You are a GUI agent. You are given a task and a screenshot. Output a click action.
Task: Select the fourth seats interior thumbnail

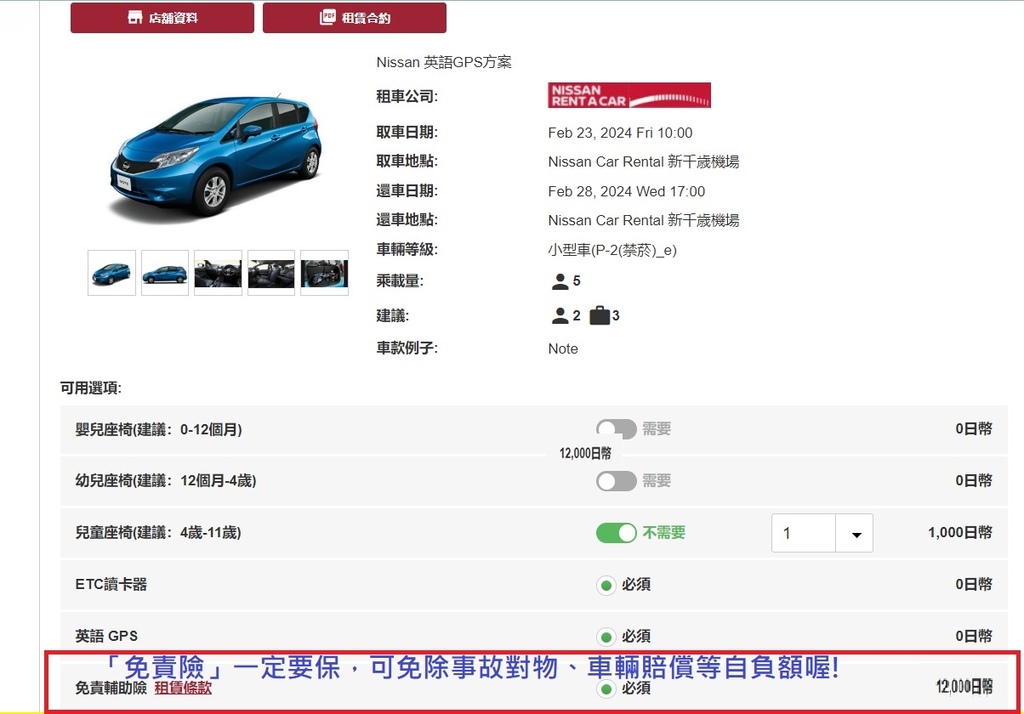(271, 272)
